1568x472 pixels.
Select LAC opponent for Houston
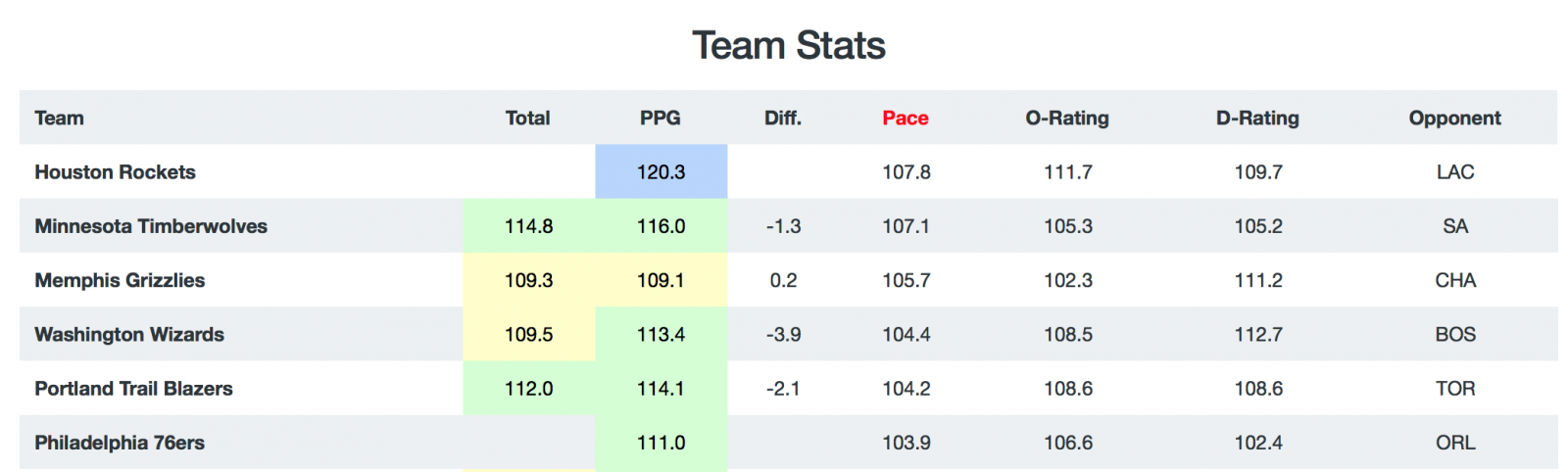pos(1454,172)
